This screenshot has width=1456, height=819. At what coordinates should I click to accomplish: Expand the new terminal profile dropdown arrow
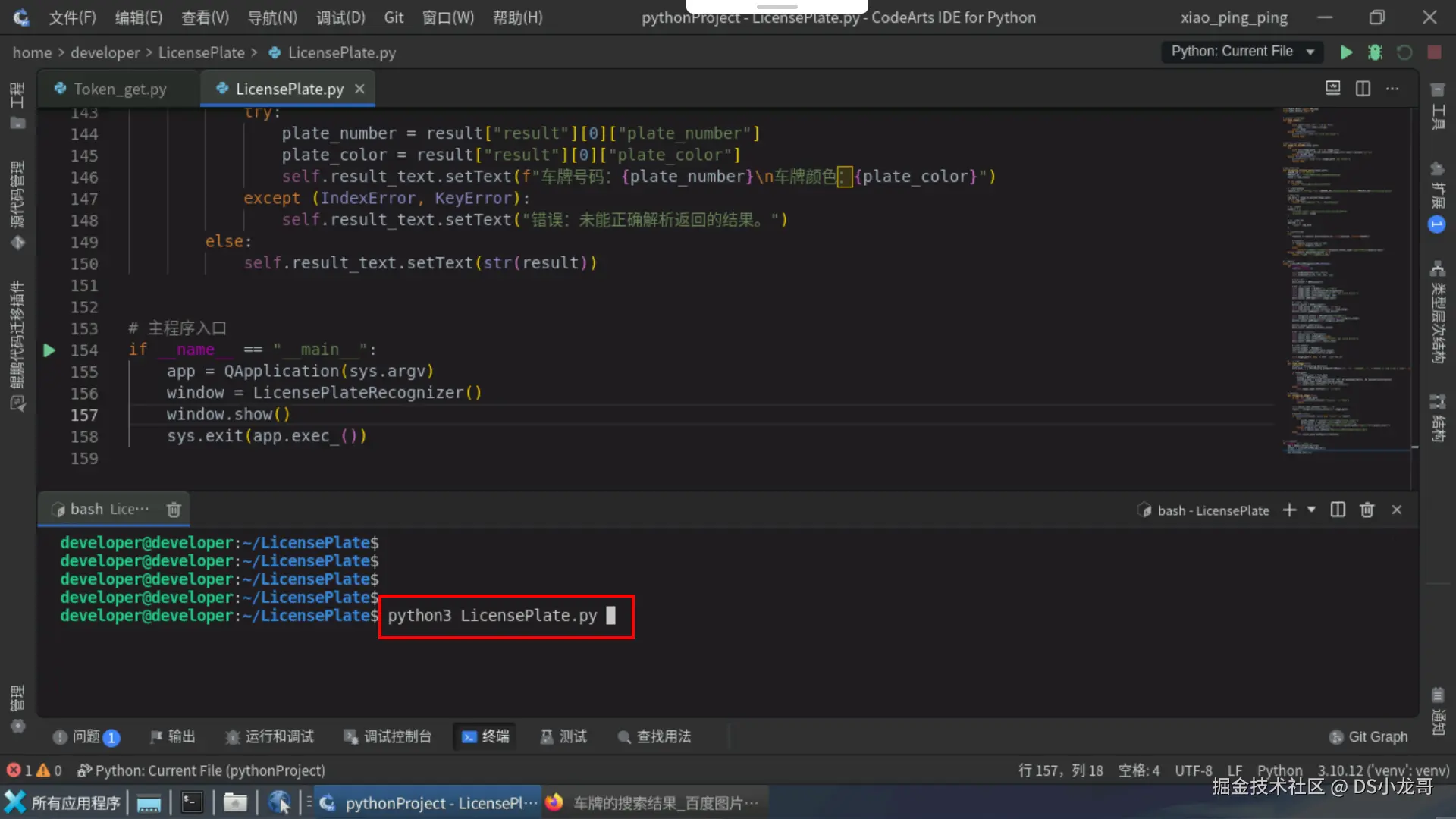coord(1311,510)
